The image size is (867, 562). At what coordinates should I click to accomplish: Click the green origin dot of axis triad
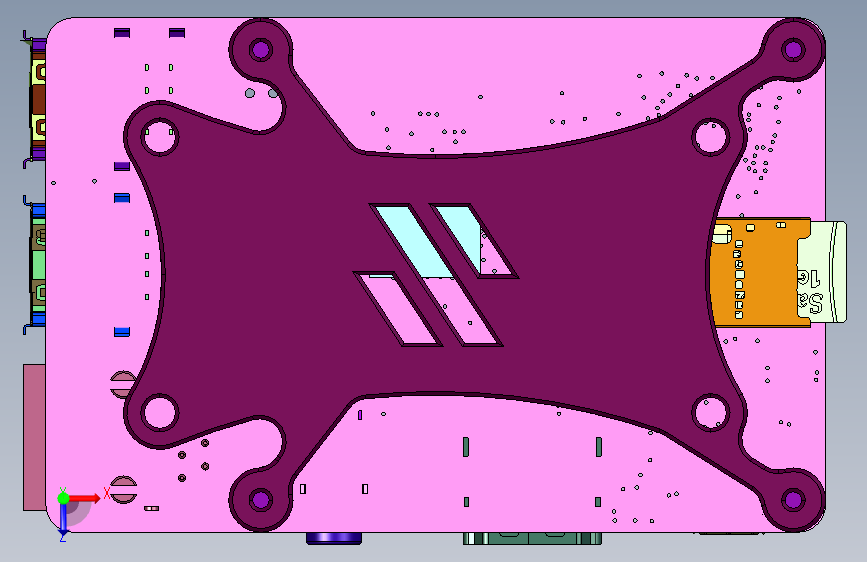click(x=64, y=498)
